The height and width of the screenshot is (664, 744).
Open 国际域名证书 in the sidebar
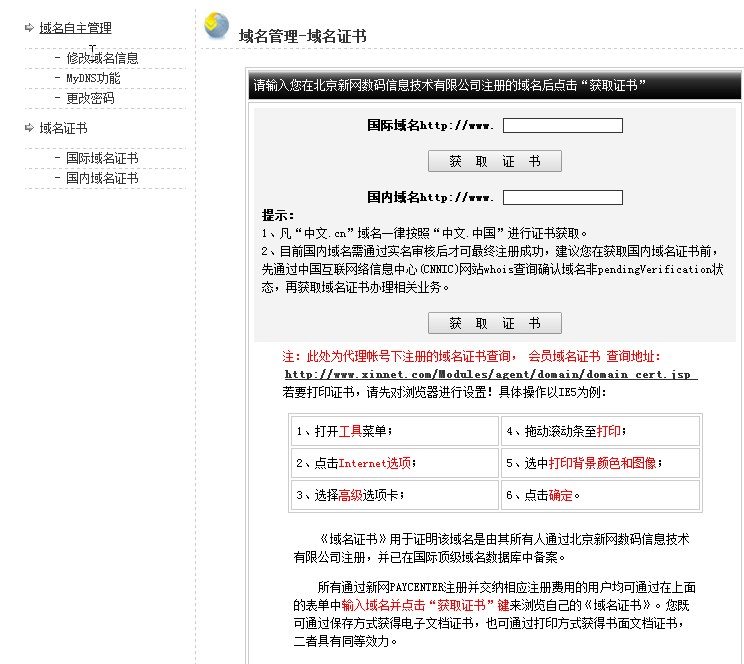click(102, 158)
